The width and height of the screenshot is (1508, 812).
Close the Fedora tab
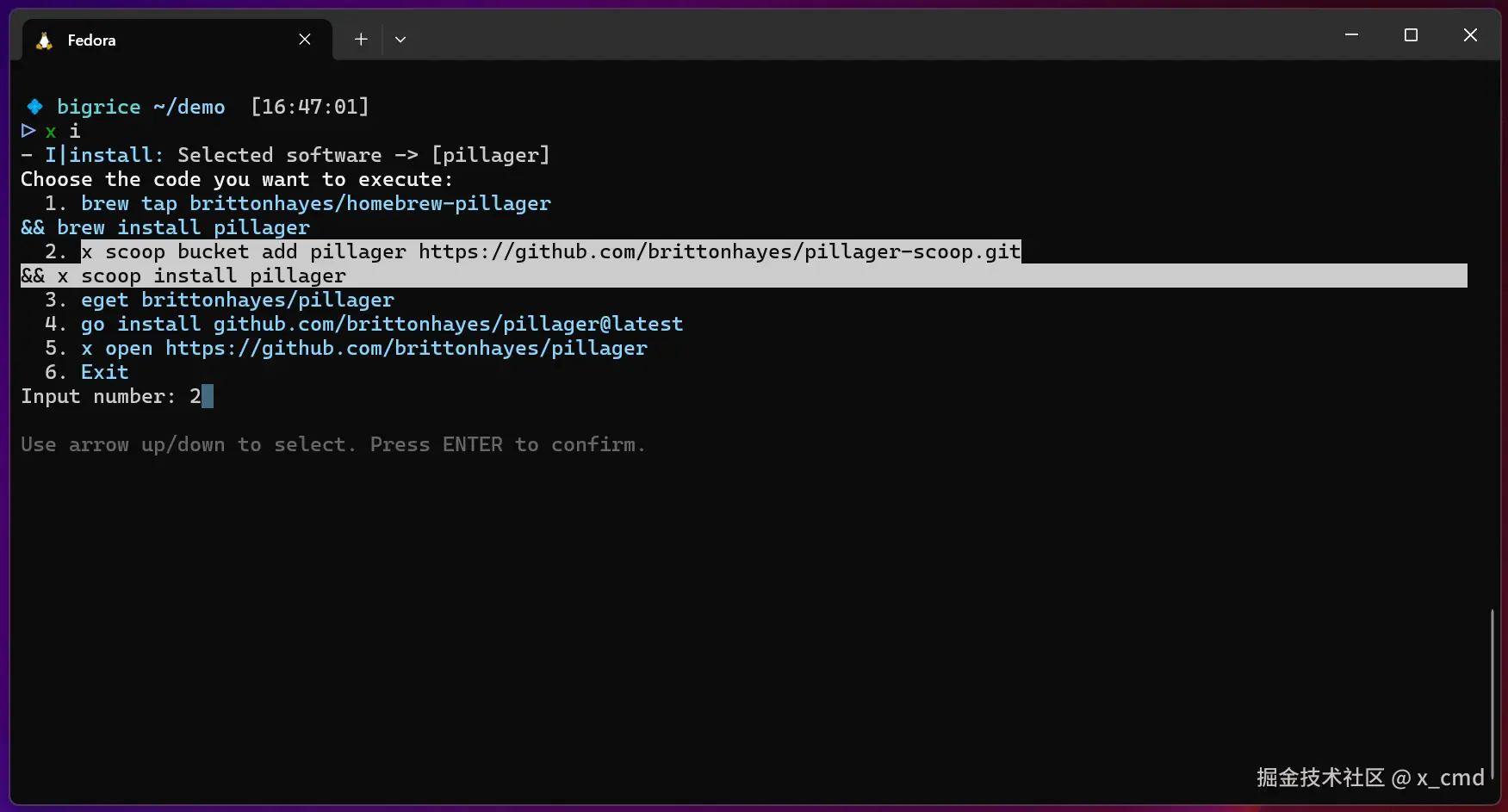(305, 40)
